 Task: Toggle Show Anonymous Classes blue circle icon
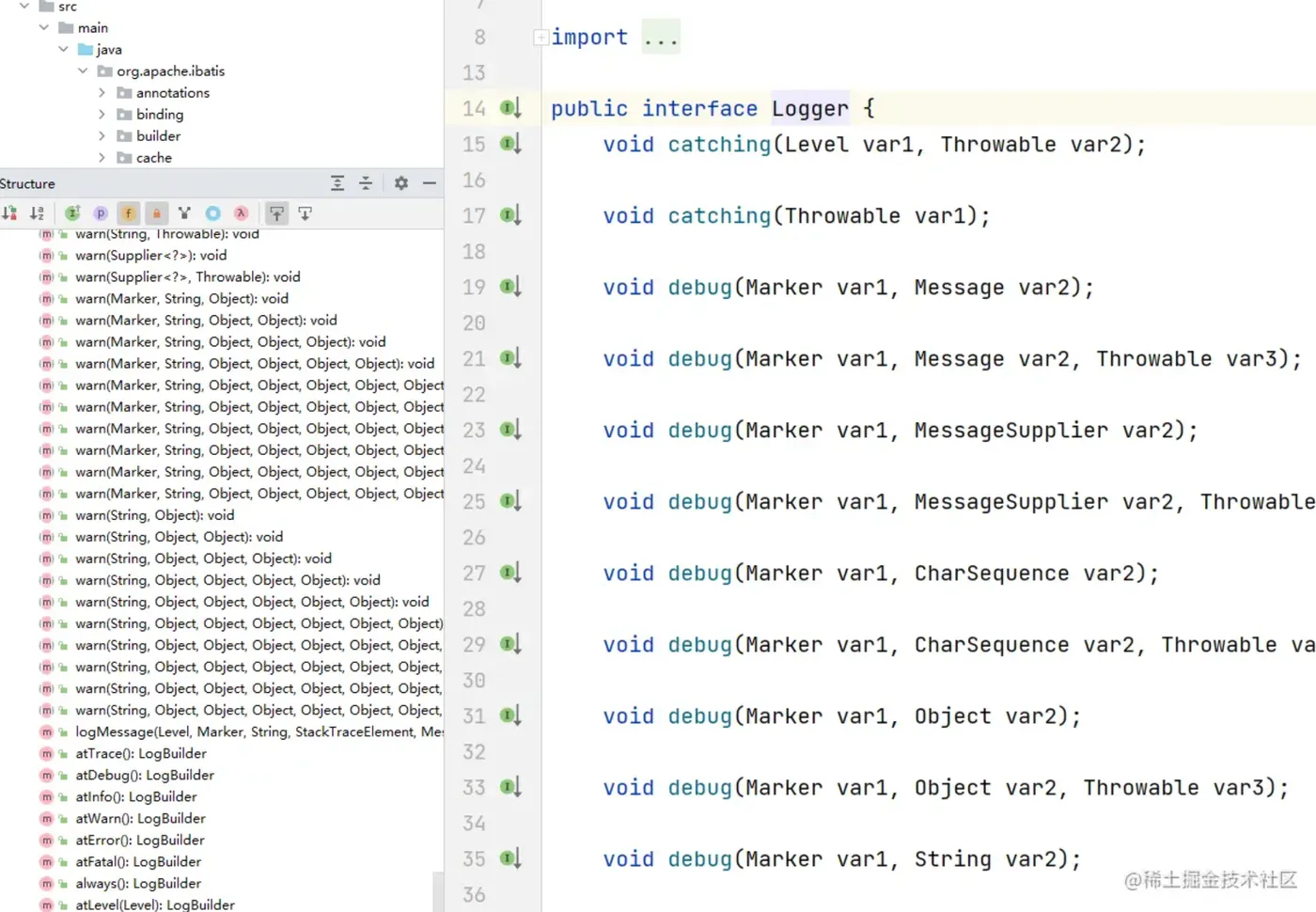[213, 213]
